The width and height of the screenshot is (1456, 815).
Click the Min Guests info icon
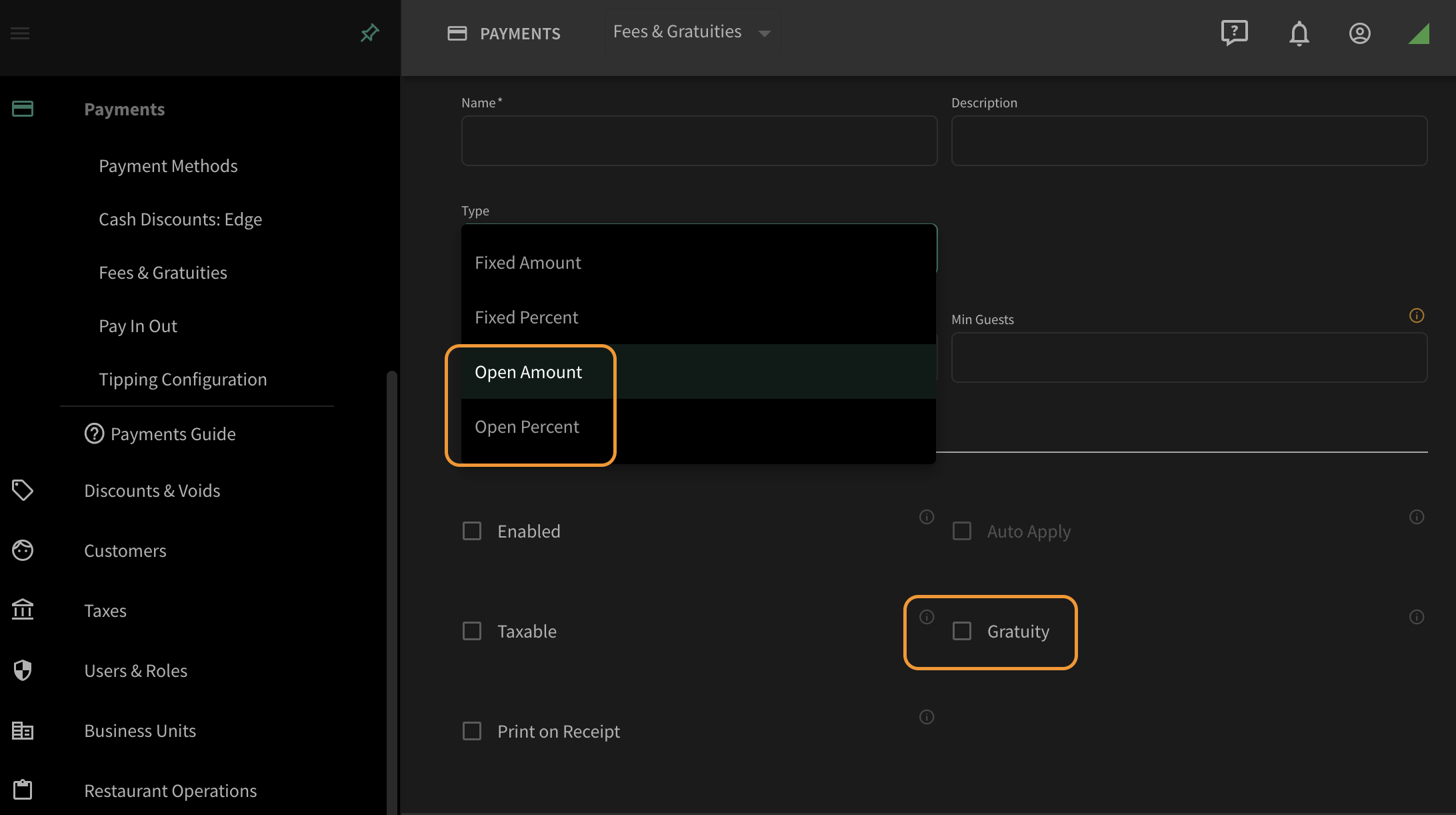point(1417,315)
